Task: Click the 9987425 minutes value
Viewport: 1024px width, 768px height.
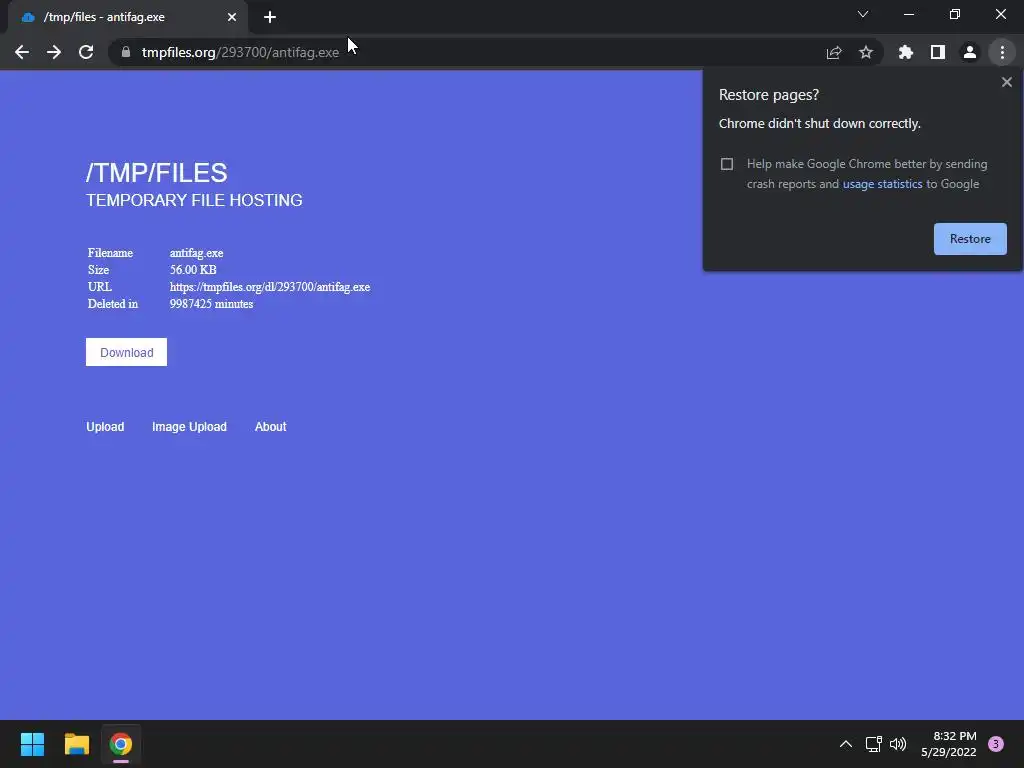Action: point(212,304)
